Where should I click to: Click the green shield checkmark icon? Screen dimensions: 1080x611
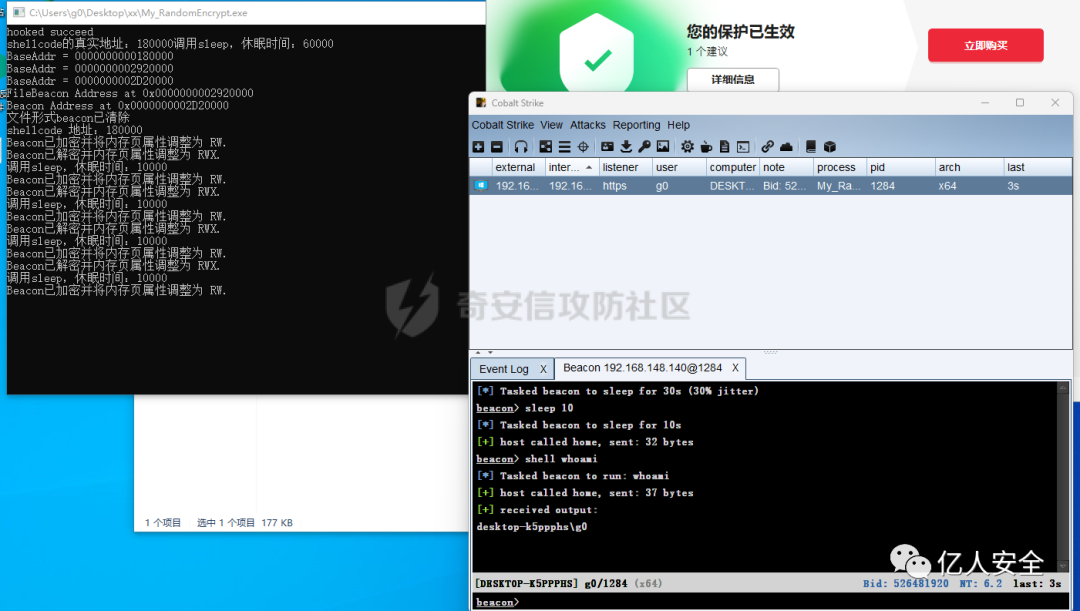point(597,59)
